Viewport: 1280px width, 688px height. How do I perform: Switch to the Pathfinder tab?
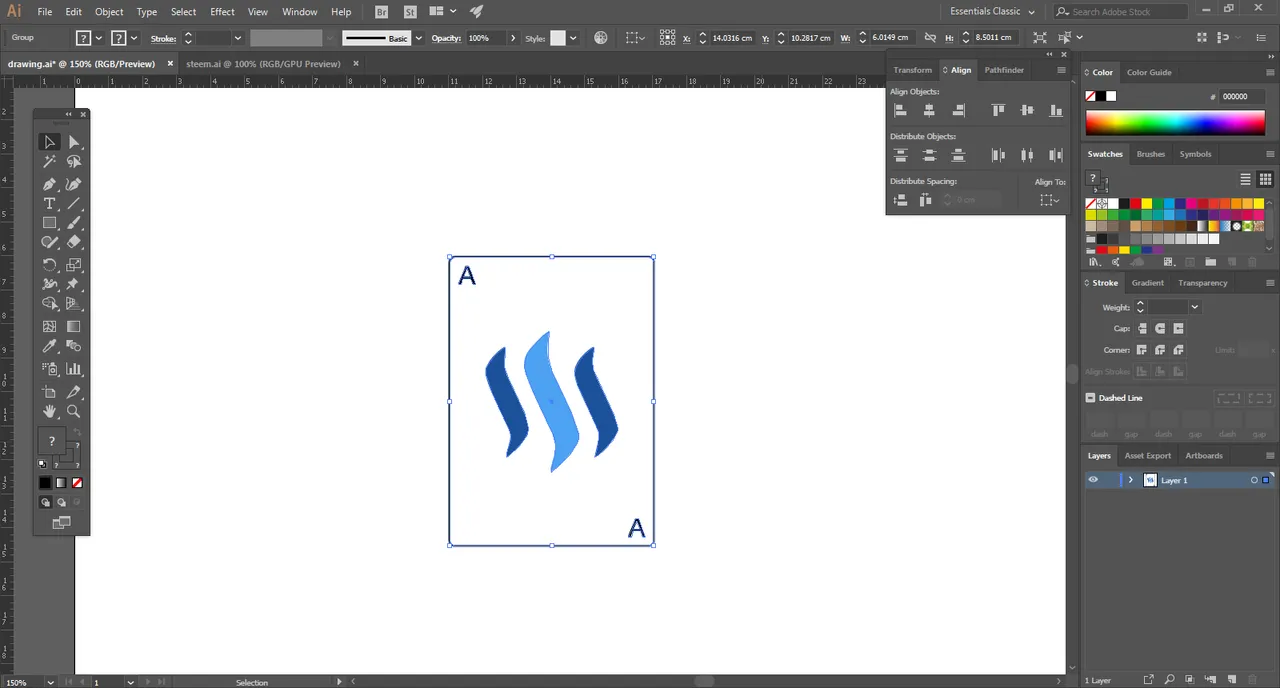(1004, 70)
